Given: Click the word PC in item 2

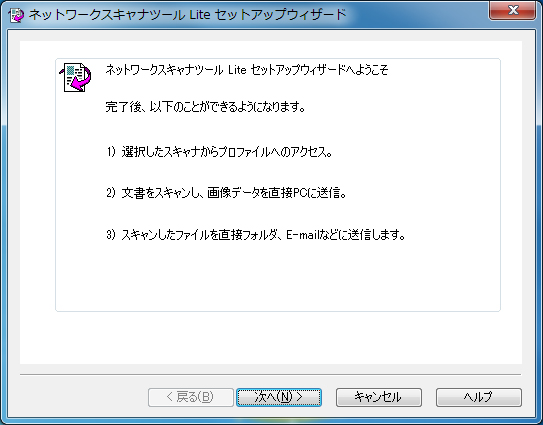Looking at the screenshot, I should click(300, 193).
